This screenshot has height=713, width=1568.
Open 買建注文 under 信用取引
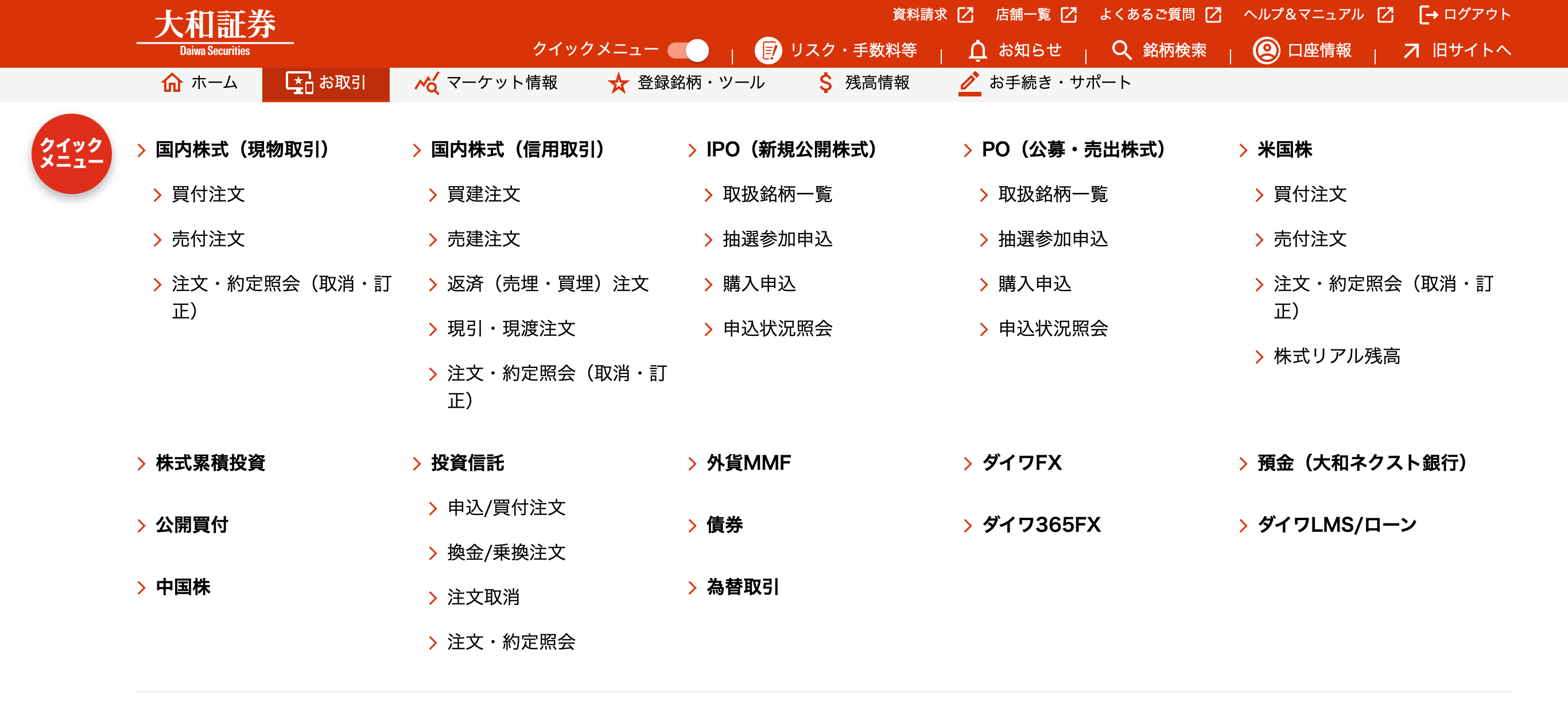484,195
